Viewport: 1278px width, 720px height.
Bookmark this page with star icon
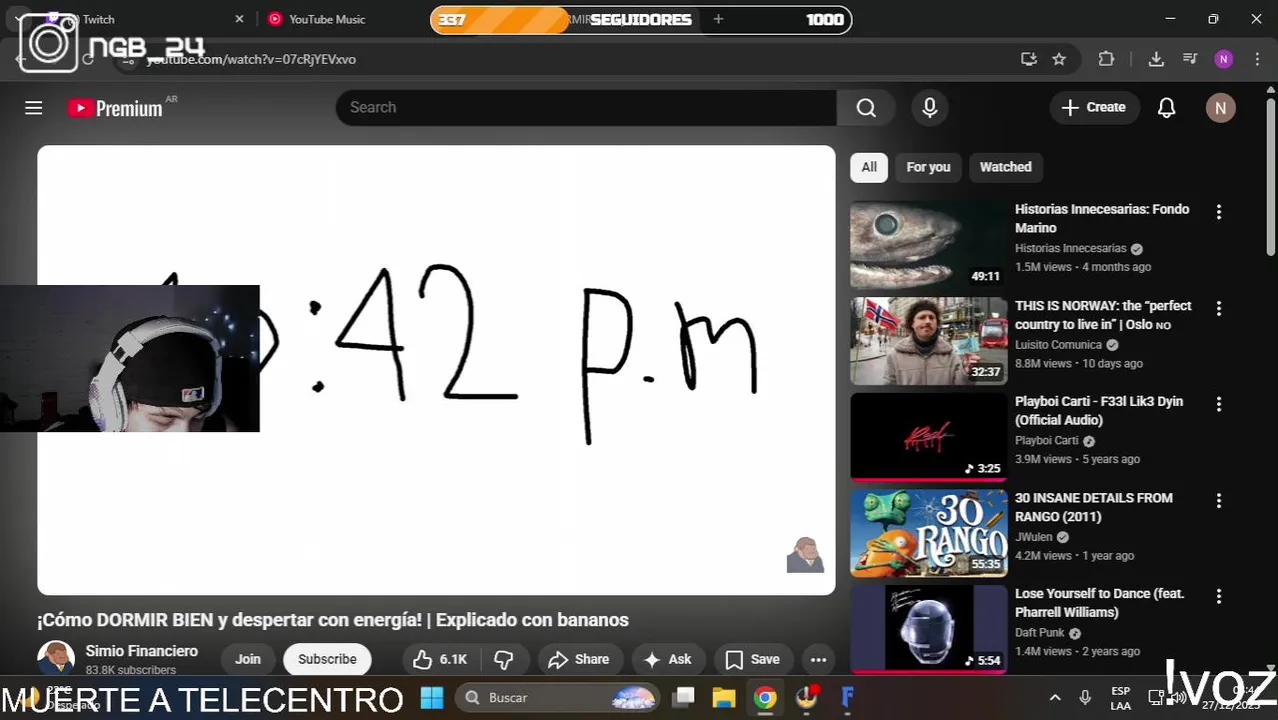tap(1059, 59)
